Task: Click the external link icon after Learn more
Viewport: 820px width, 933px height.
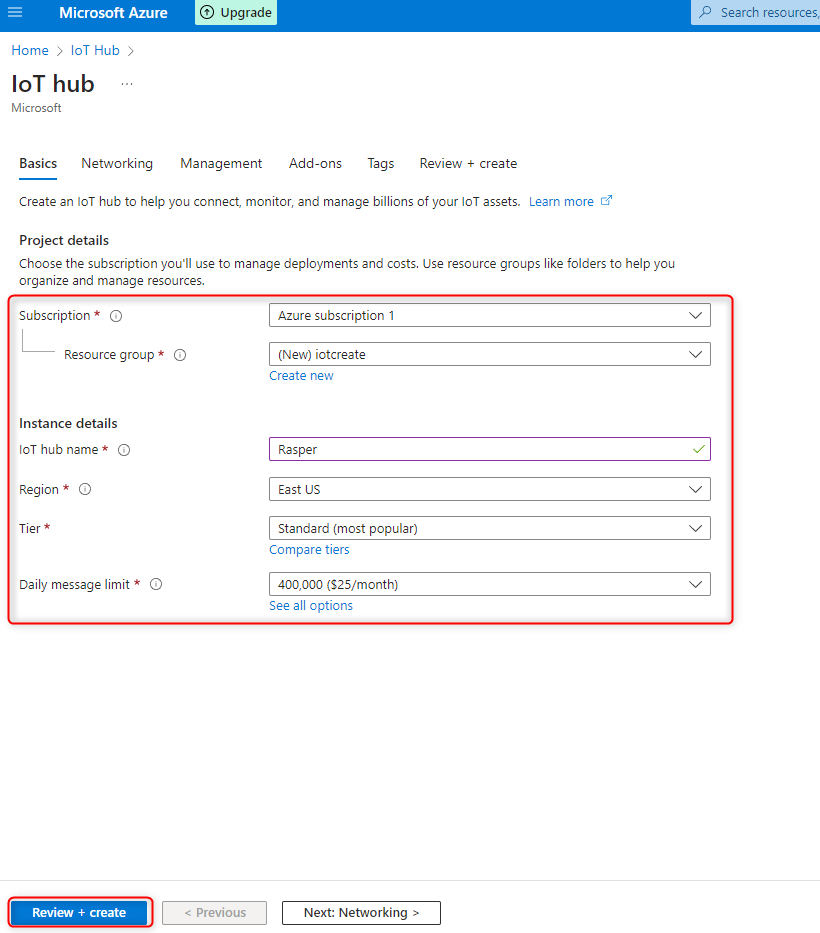Action: coord(606,201)
